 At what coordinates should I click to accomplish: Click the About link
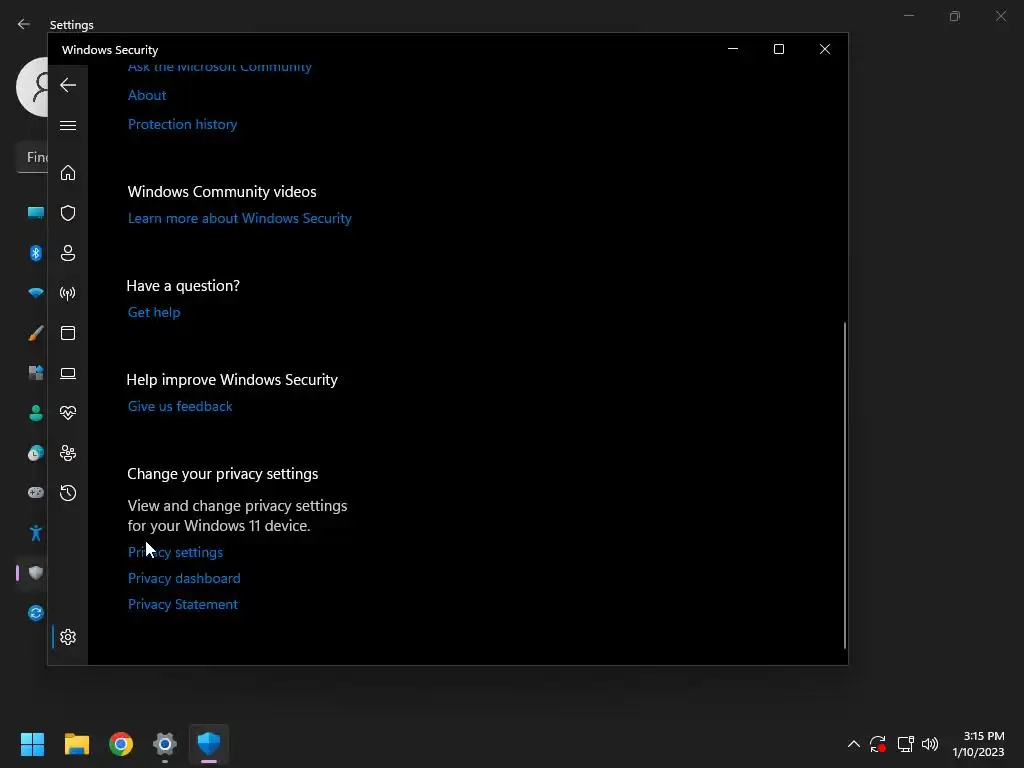tap(147, 95)
